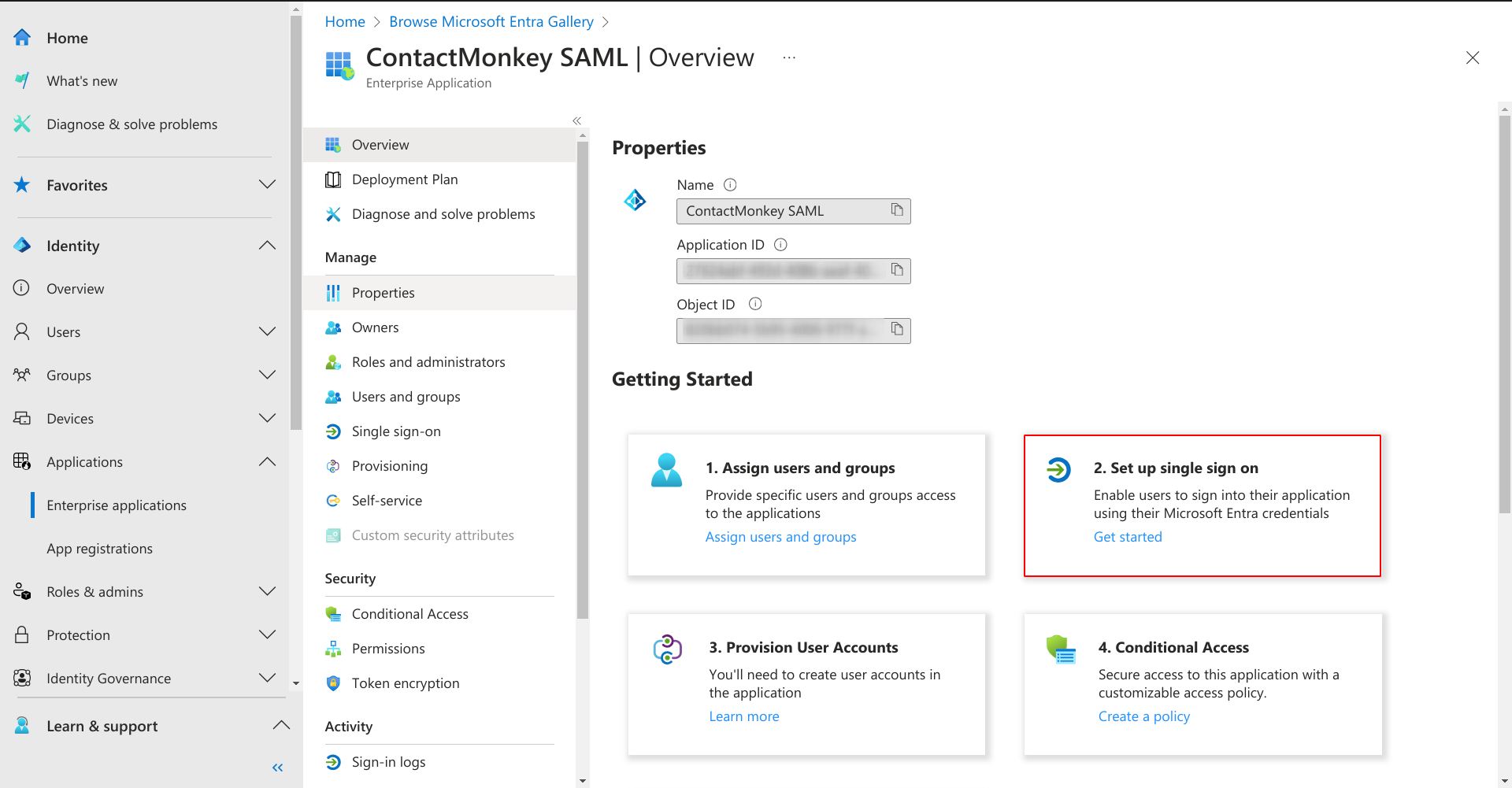Click the Diagnose & solve problems wrench icon
1512x788 pixels.
(x=22, y=124)
